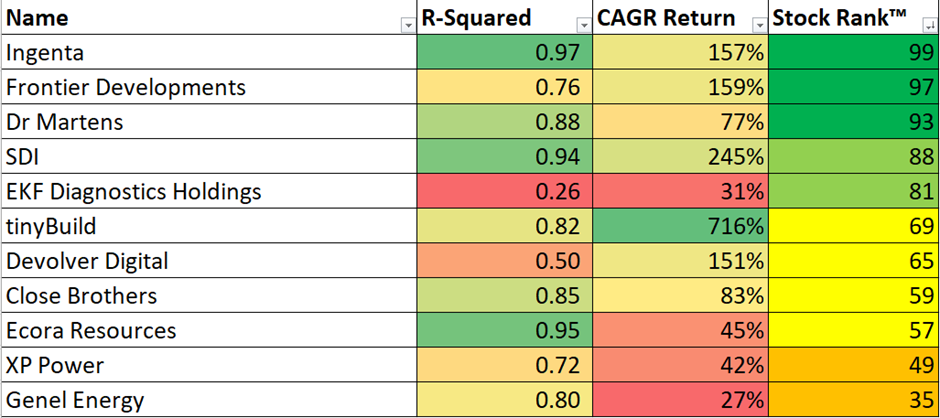Image resolution: width=940 pixels, height=418 pixels.
Task: Select the tinyBuild 716% CAGR cell
Action: (680, 226)
